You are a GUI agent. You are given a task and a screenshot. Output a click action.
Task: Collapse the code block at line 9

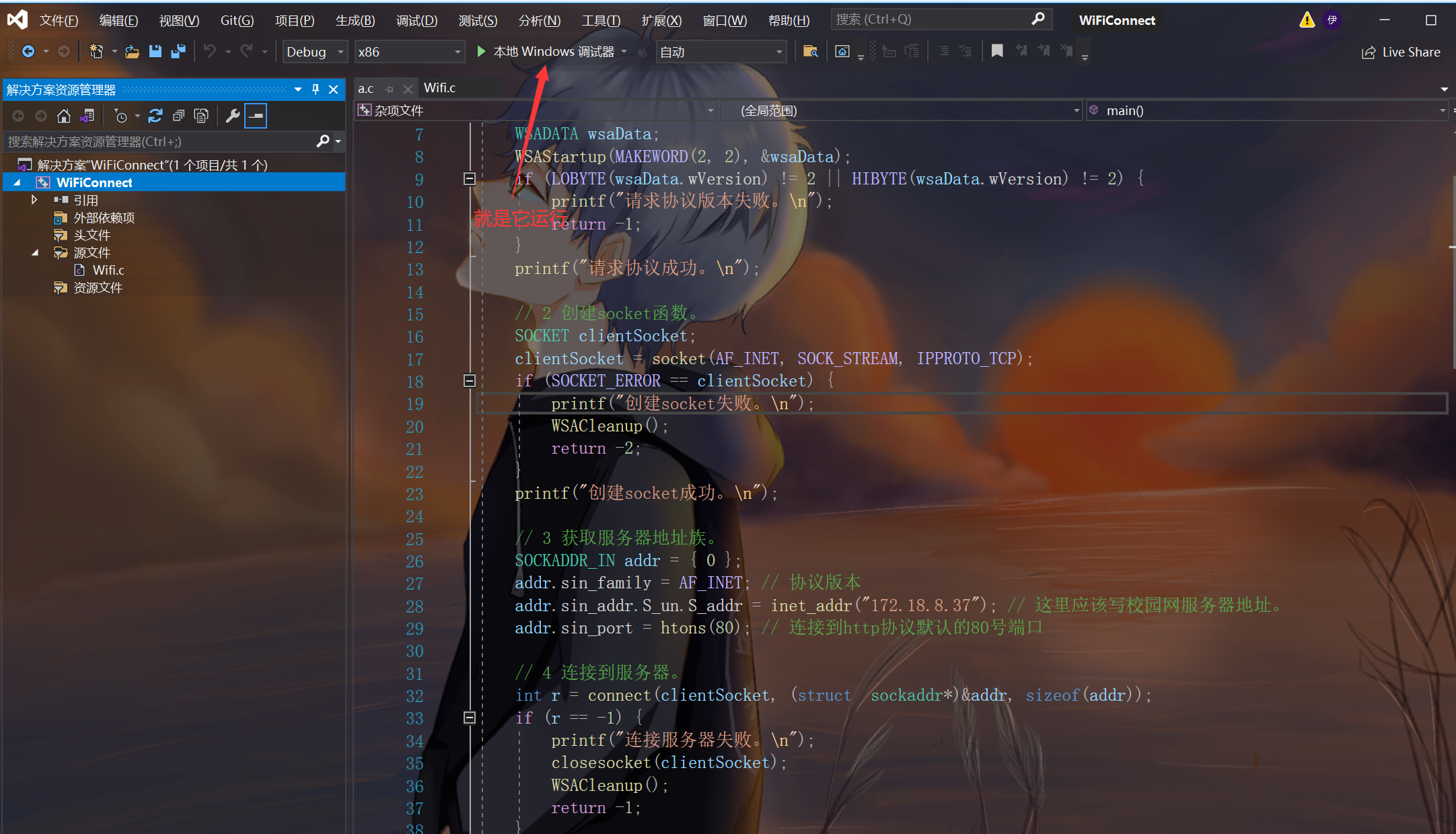coord(470,179)
